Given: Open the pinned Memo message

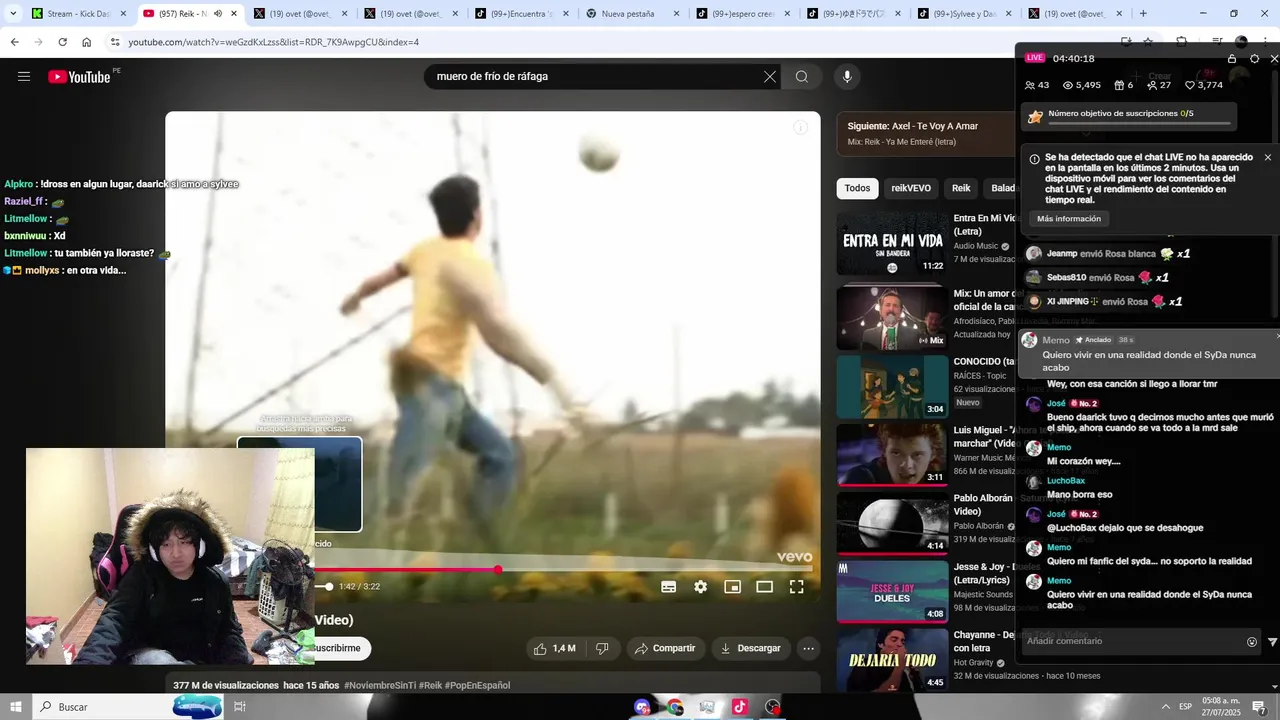Looking at the screenshot, I should pyautogui.click(x=1149, y=354).
